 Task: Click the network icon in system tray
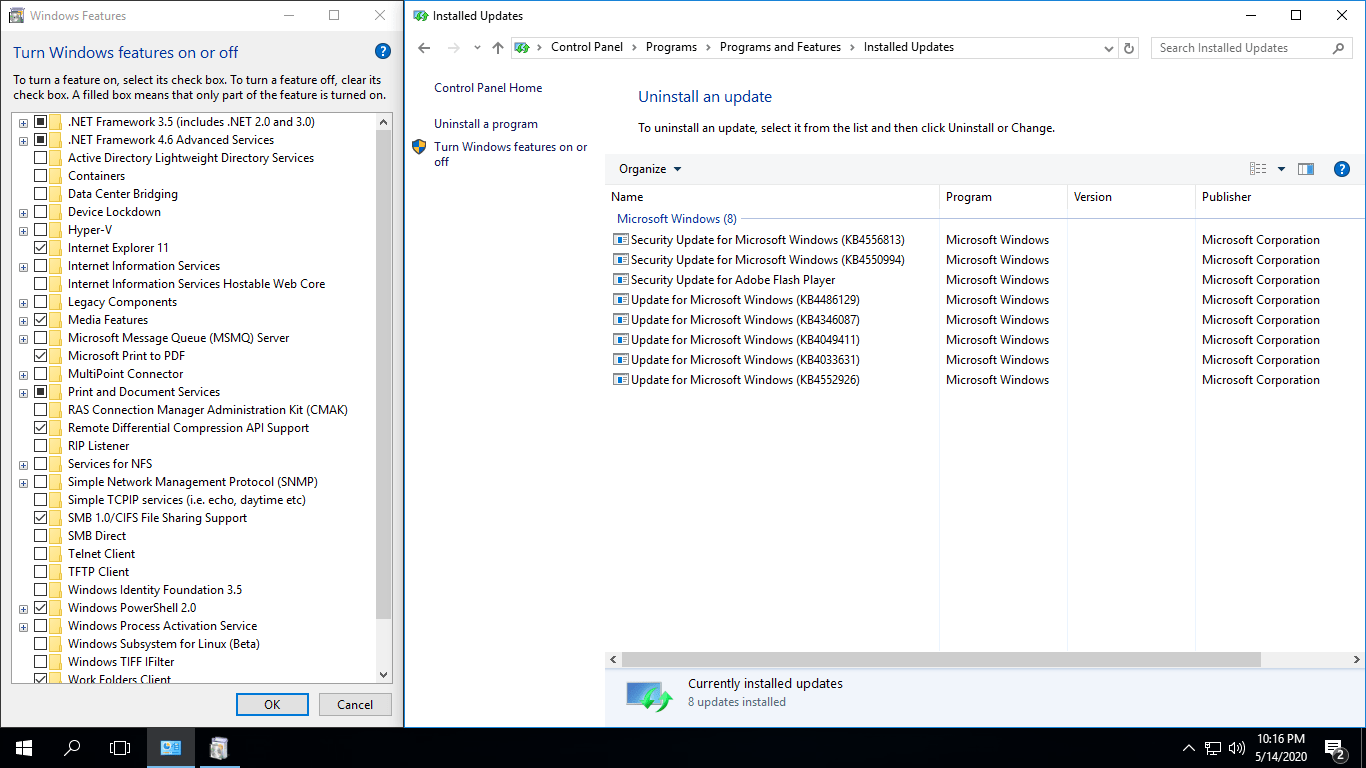(1212, 747)
